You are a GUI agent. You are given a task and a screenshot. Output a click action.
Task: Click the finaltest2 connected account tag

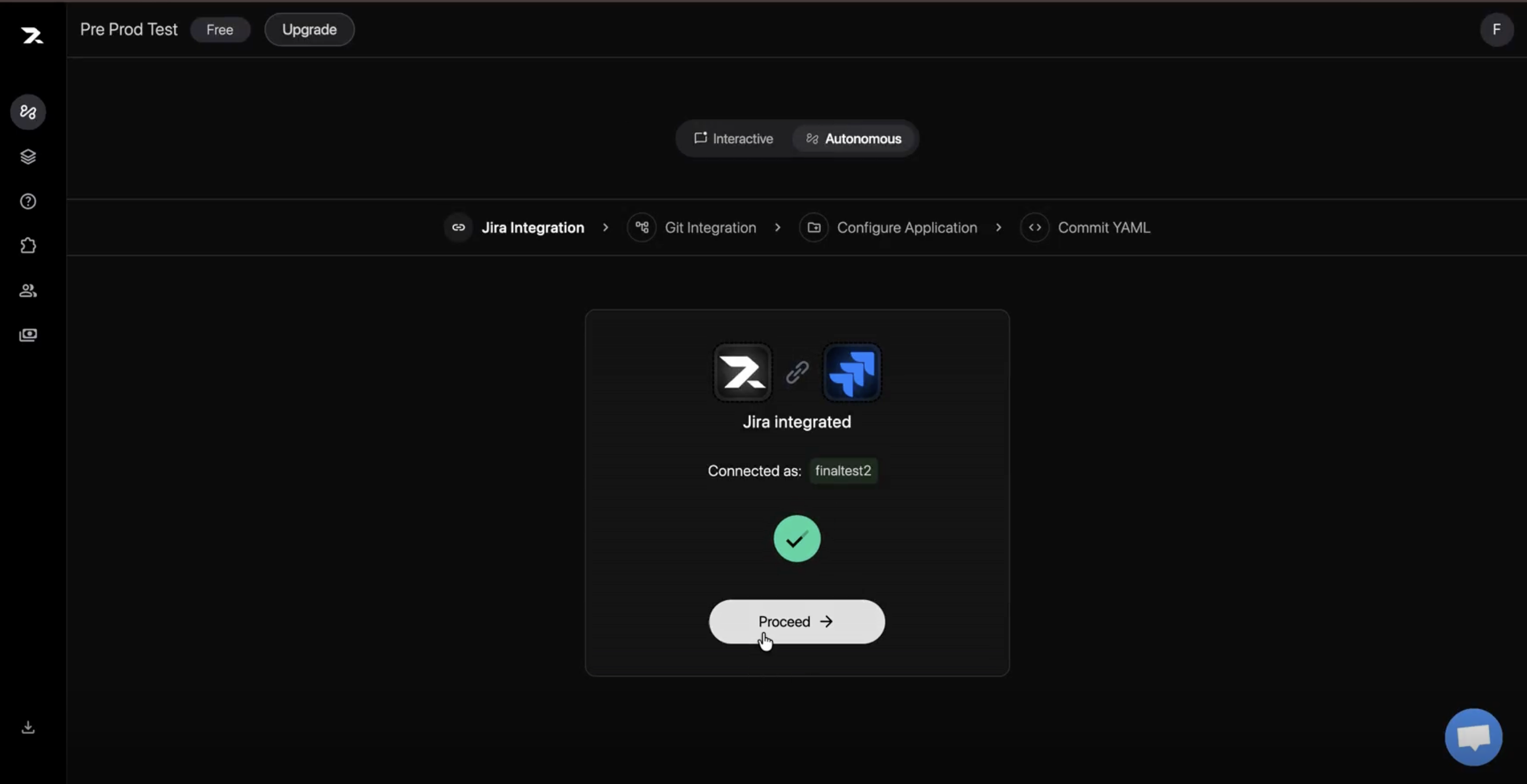point(843,471)
